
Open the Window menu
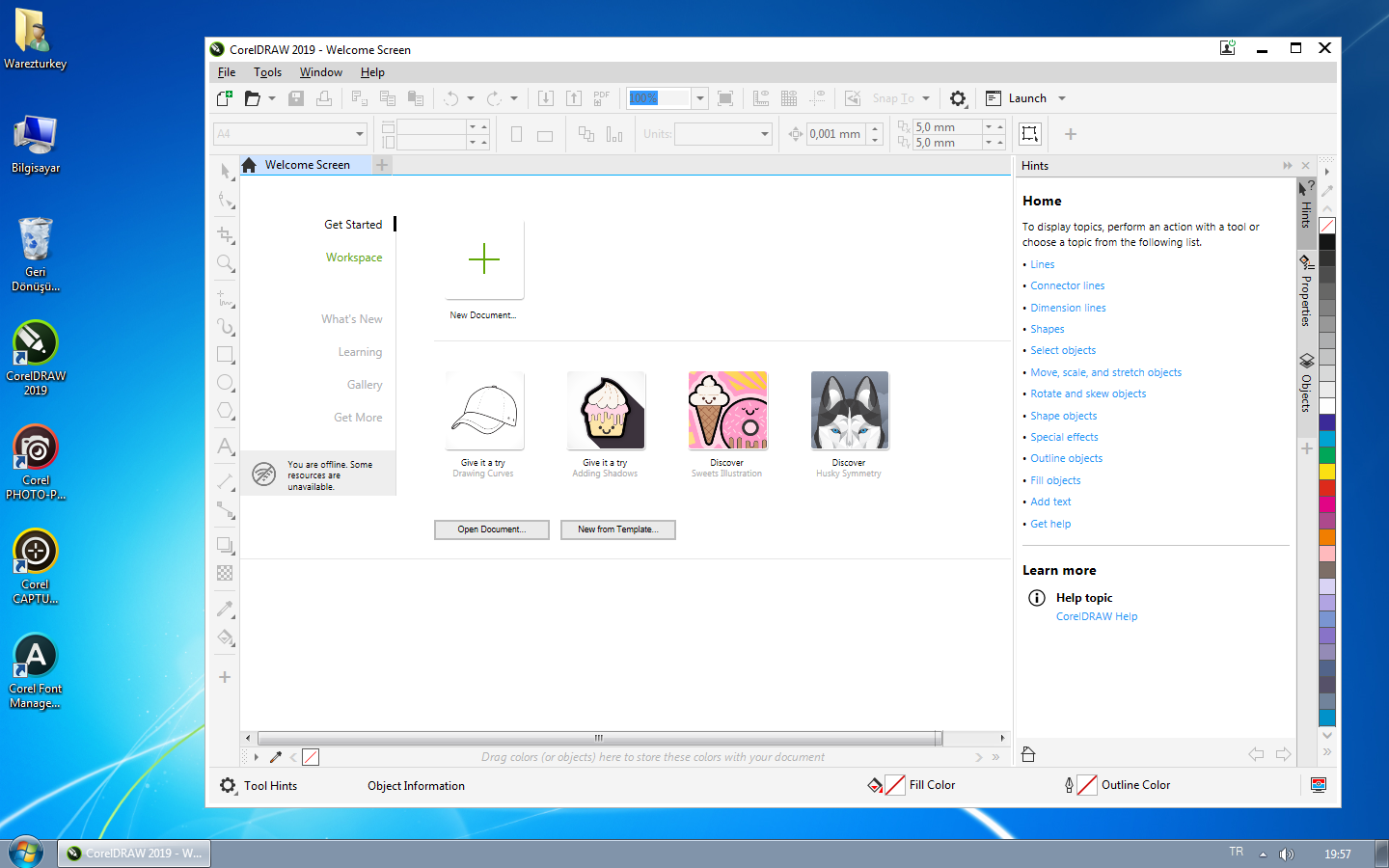321,72
